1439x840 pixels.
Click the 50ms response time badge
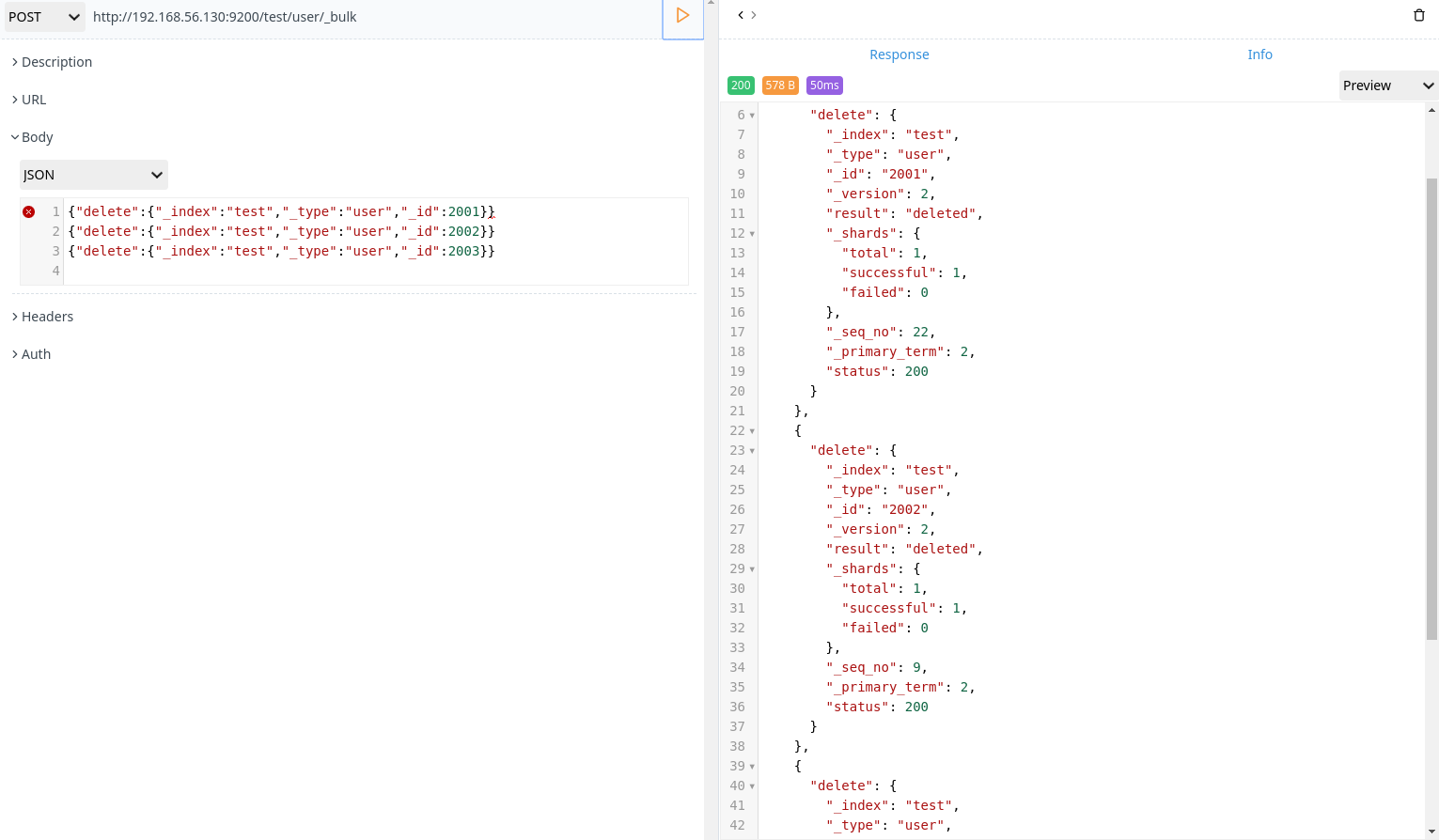[x=823, y=85]
